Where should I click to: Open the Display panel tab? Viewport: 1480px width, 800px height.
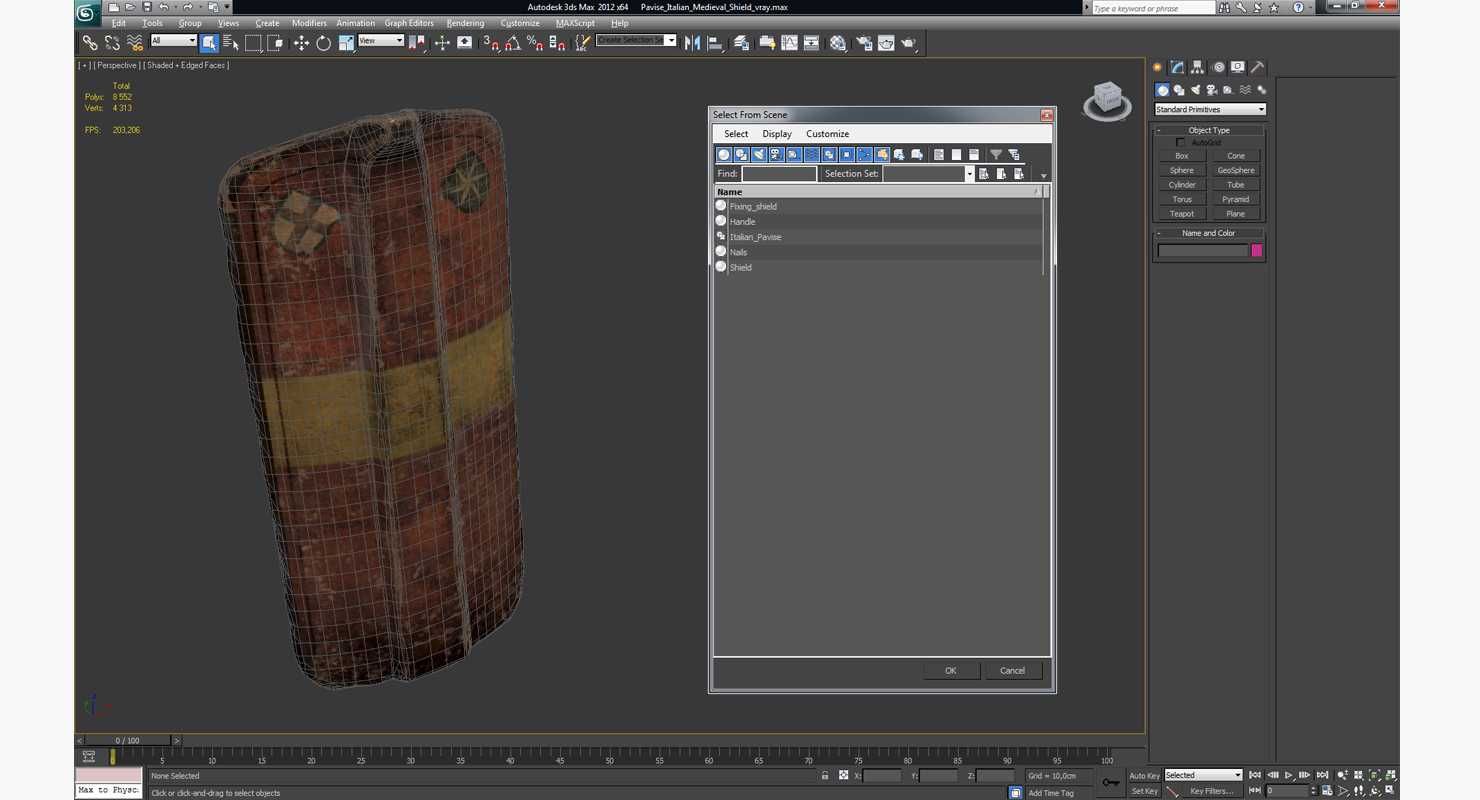[x=1237, y=67]
